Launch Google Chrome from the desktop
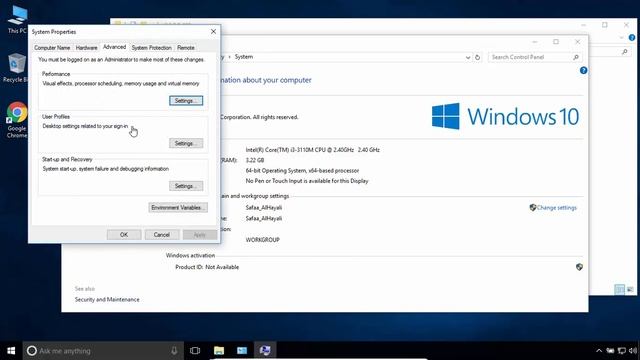Image resolution: width=640 pixels, height=360 pixels. click(16, 119)
